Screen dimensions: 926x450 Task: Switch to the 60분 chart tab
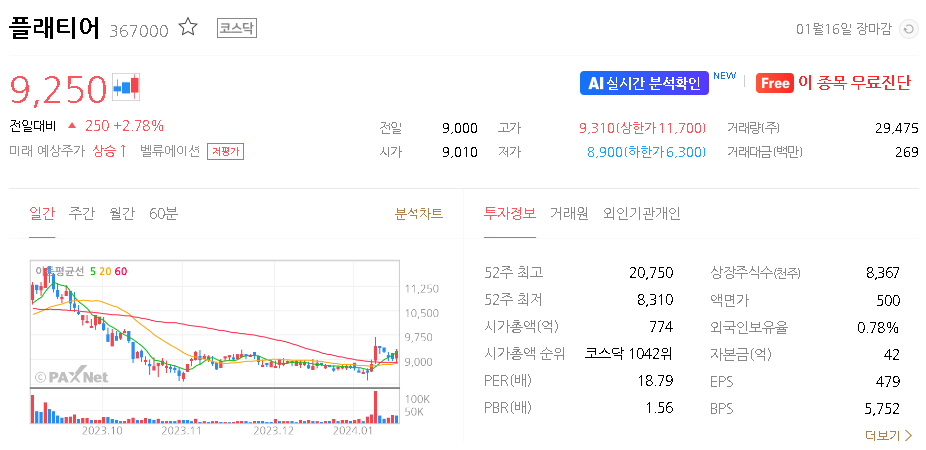pyautogui.click(x=163, y=213)
